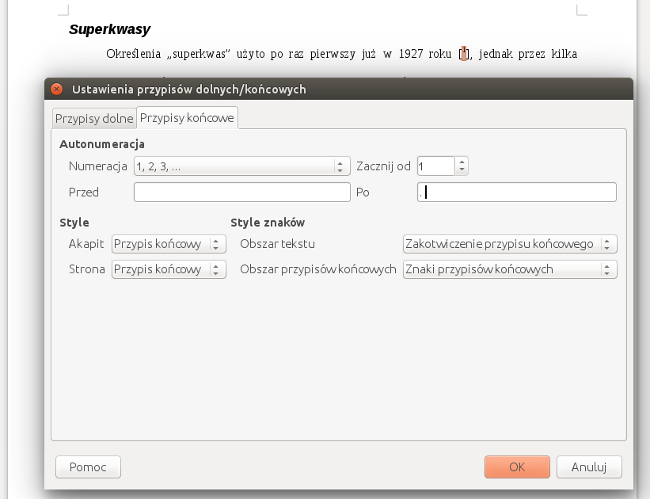Viewport: 650px width, 499px height.
Task: Focus the Przed text field
Action: [x=242, y=192]
